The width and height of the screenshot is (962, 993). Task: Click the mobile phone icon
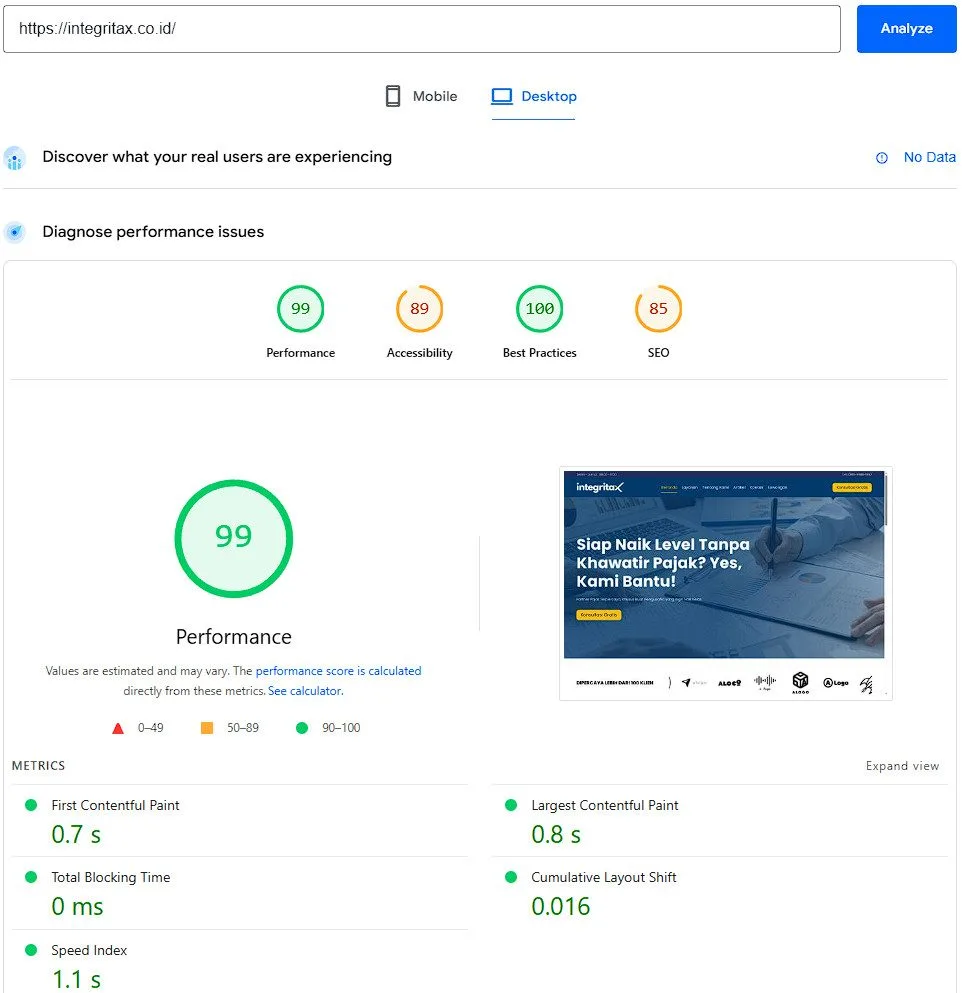[x=393, y=96]
